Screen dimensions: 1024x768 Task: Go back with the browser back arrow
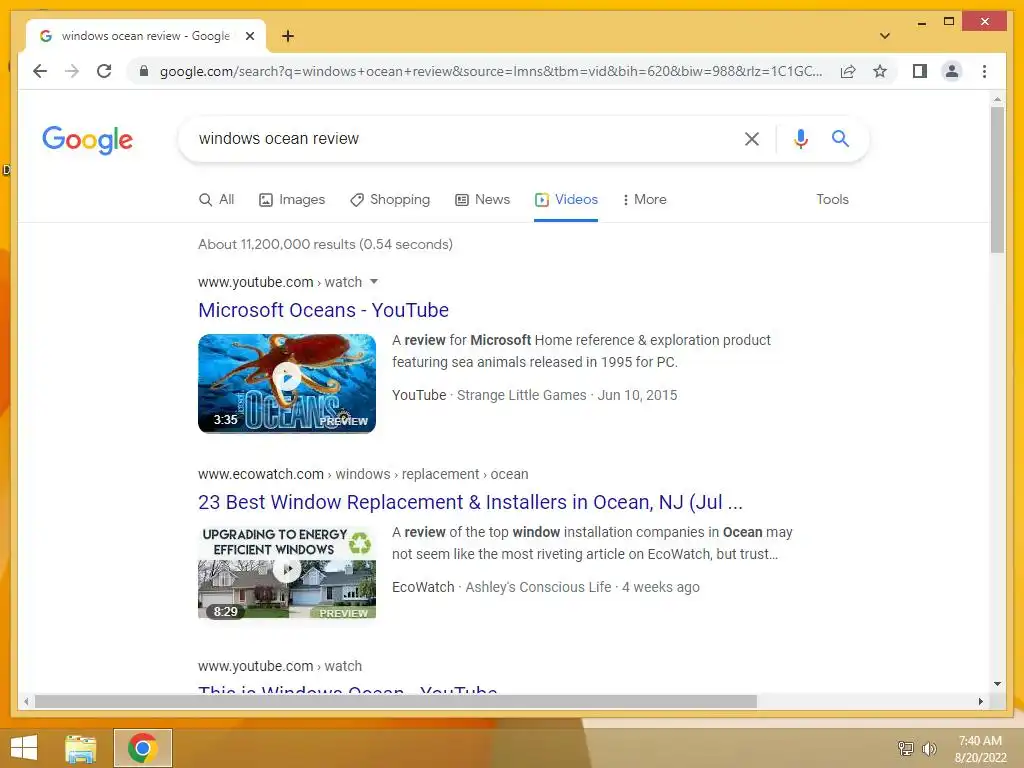tap(40, 71)
